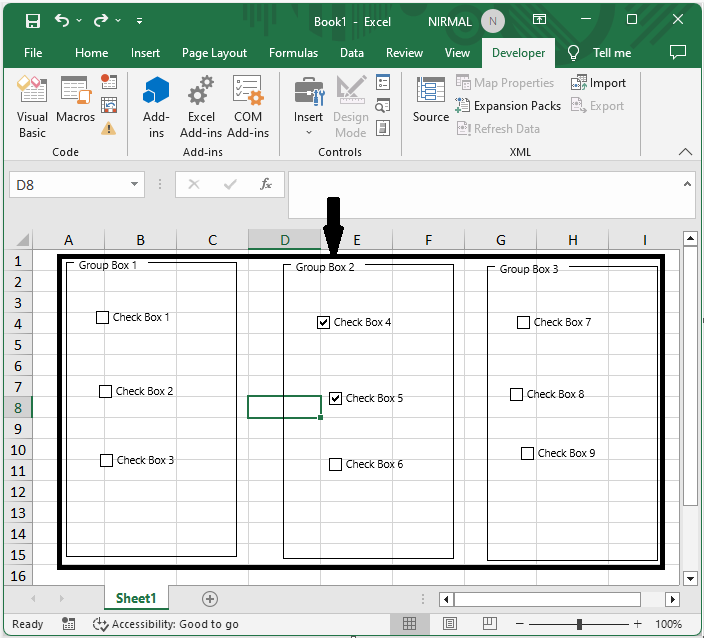
Task: Open Visual Basic editor
Action: coord(32,107)
